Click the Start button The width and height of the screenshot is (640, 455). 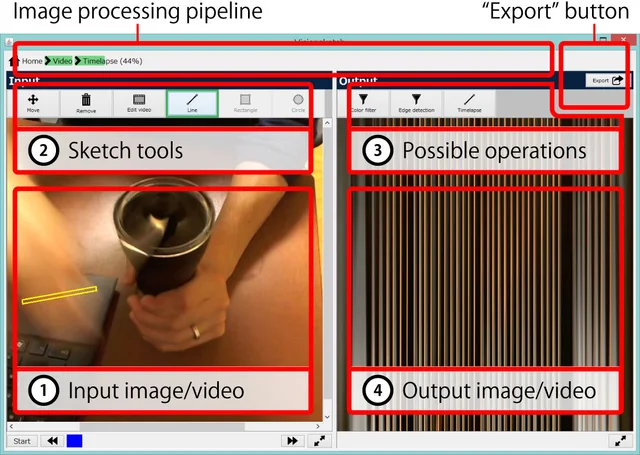22,441
